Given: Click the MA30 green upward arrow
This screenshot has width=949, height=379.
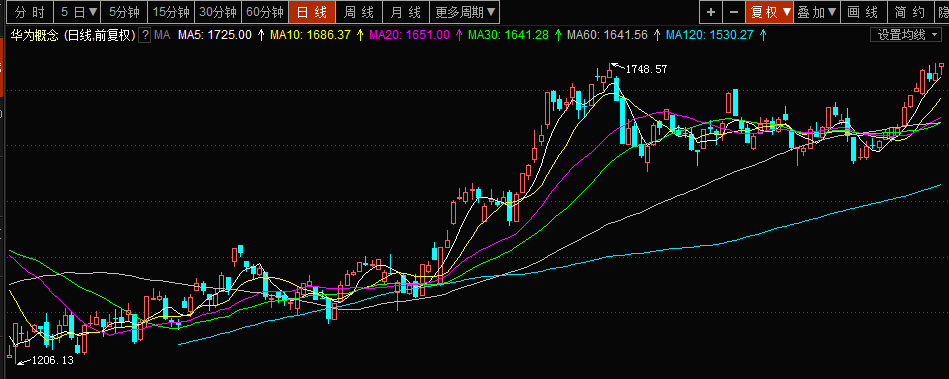Looking at the screenshot, I should [x=558, y=35].
